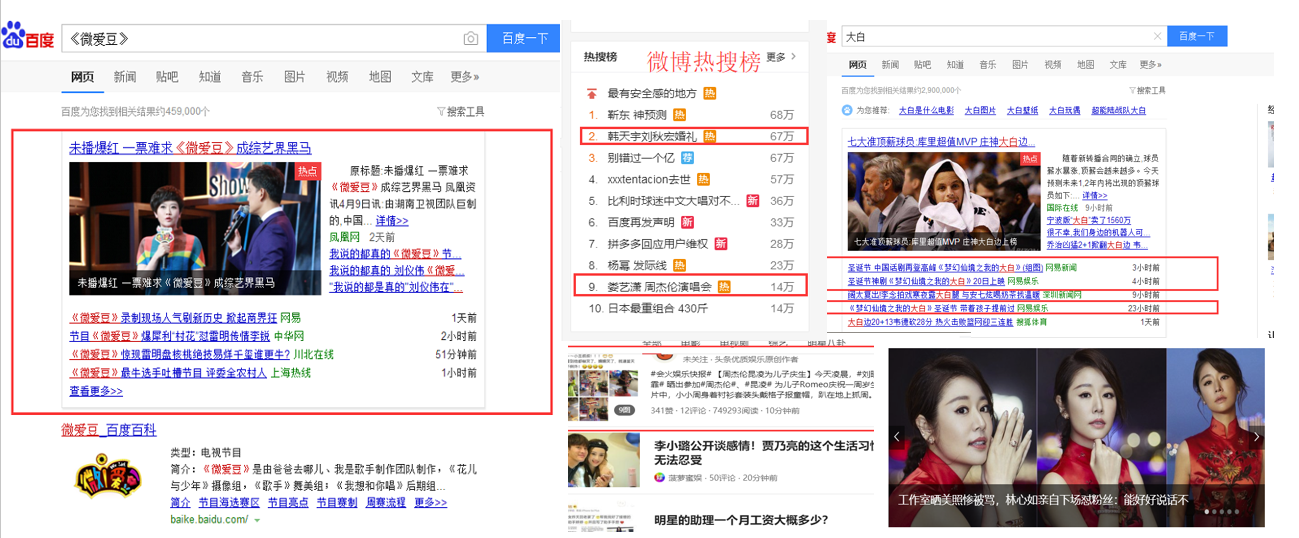Viewport: 1299px width, 538px height.
Task: Open headline 七大准顶薪球员:库里超值MVP
Action: click(941, 142)
